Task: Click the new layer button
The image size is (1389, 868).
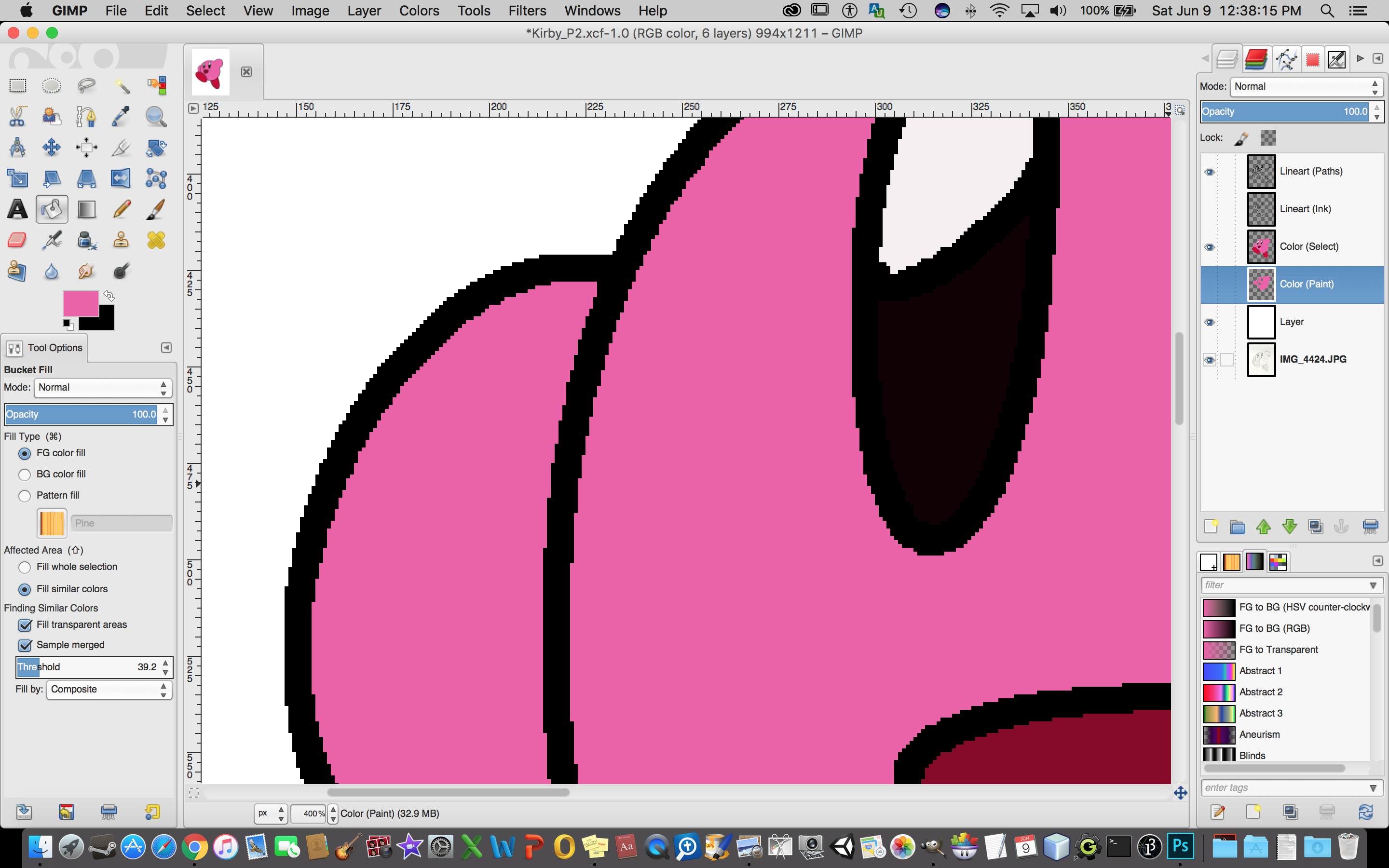Action: [x=1211, y=527]
